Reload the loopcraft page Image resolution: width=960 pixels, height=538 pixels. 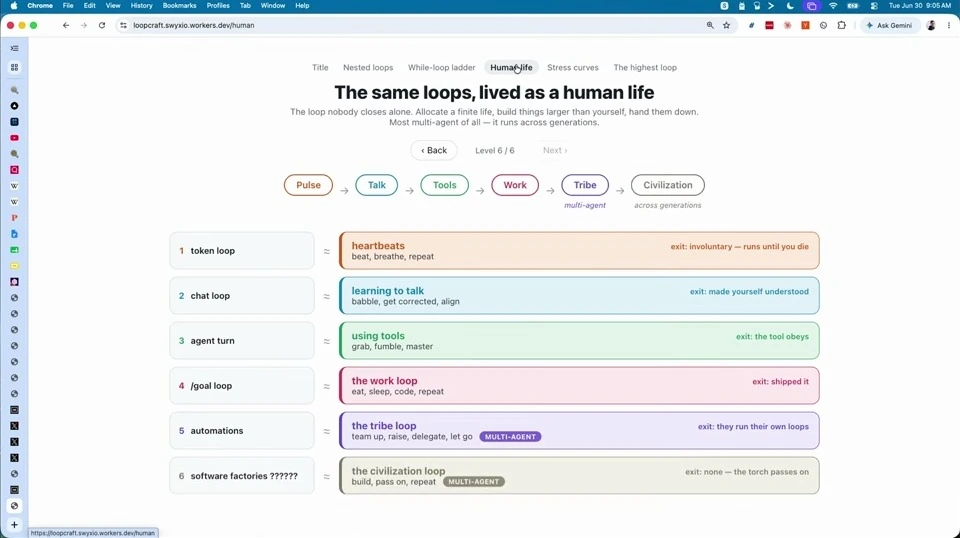click(102, 25)
